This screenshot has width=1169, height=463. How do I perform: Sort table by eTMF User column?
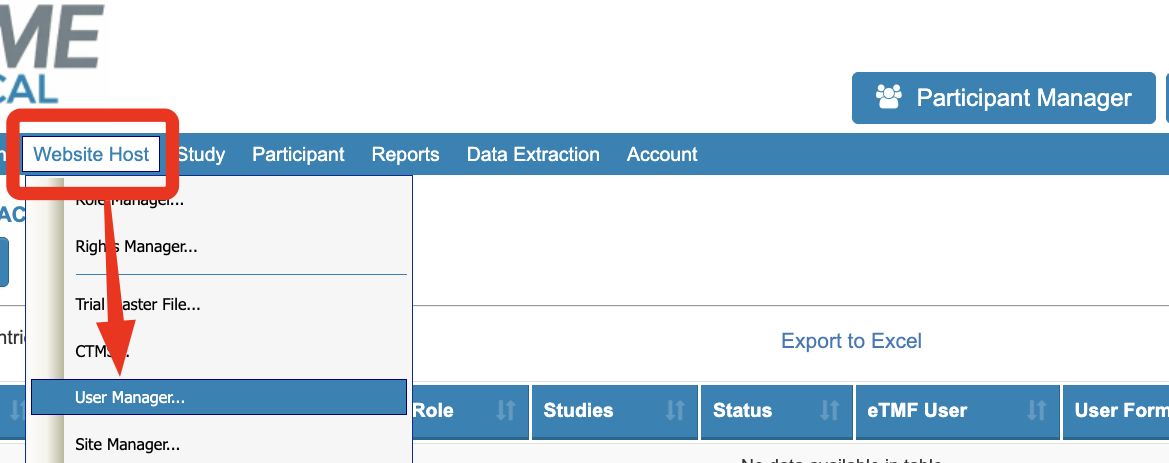coord(958,412)
